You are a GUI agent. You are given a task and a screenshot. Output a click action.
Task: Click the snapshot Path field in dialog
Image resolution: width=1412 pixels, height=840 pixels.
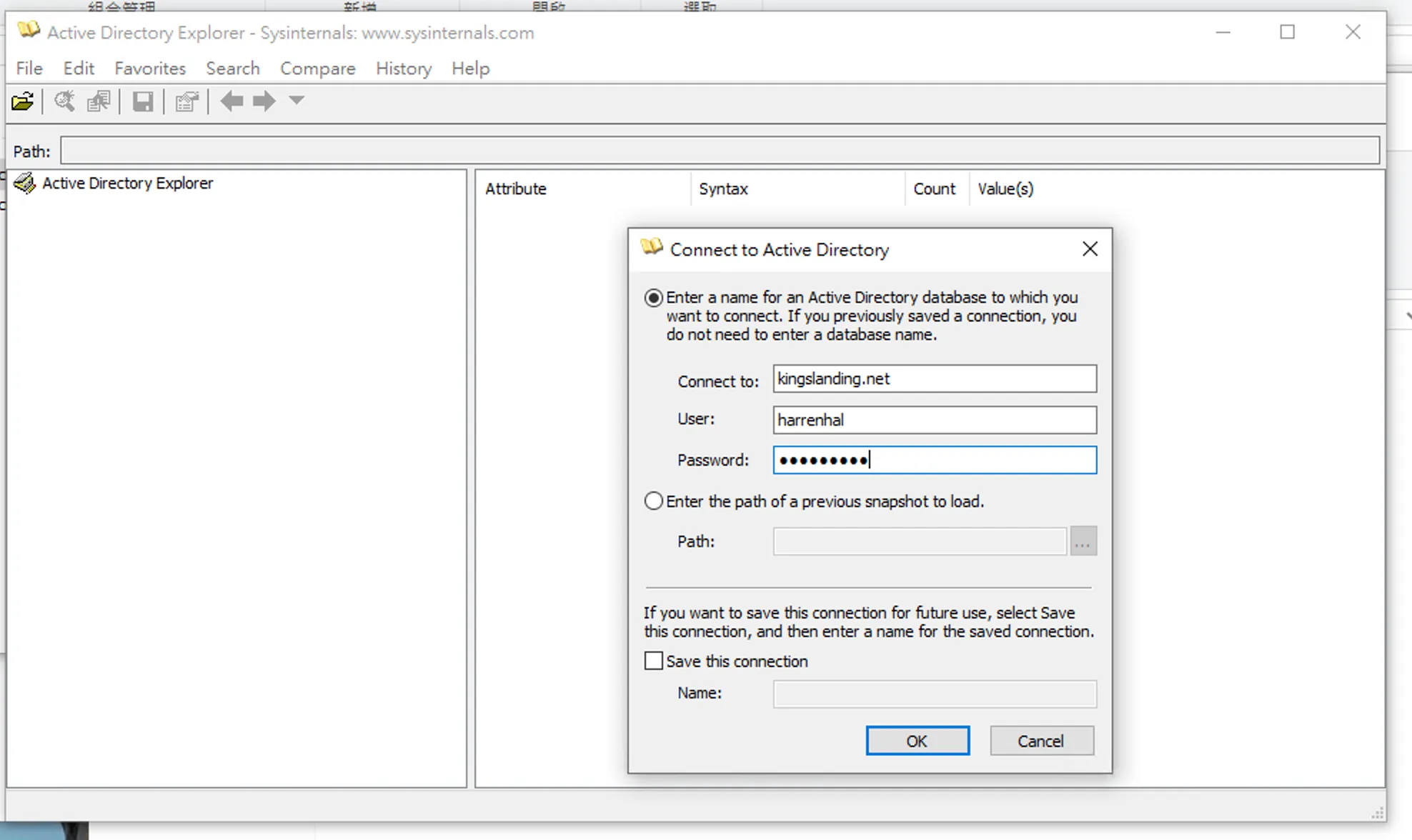920,541
